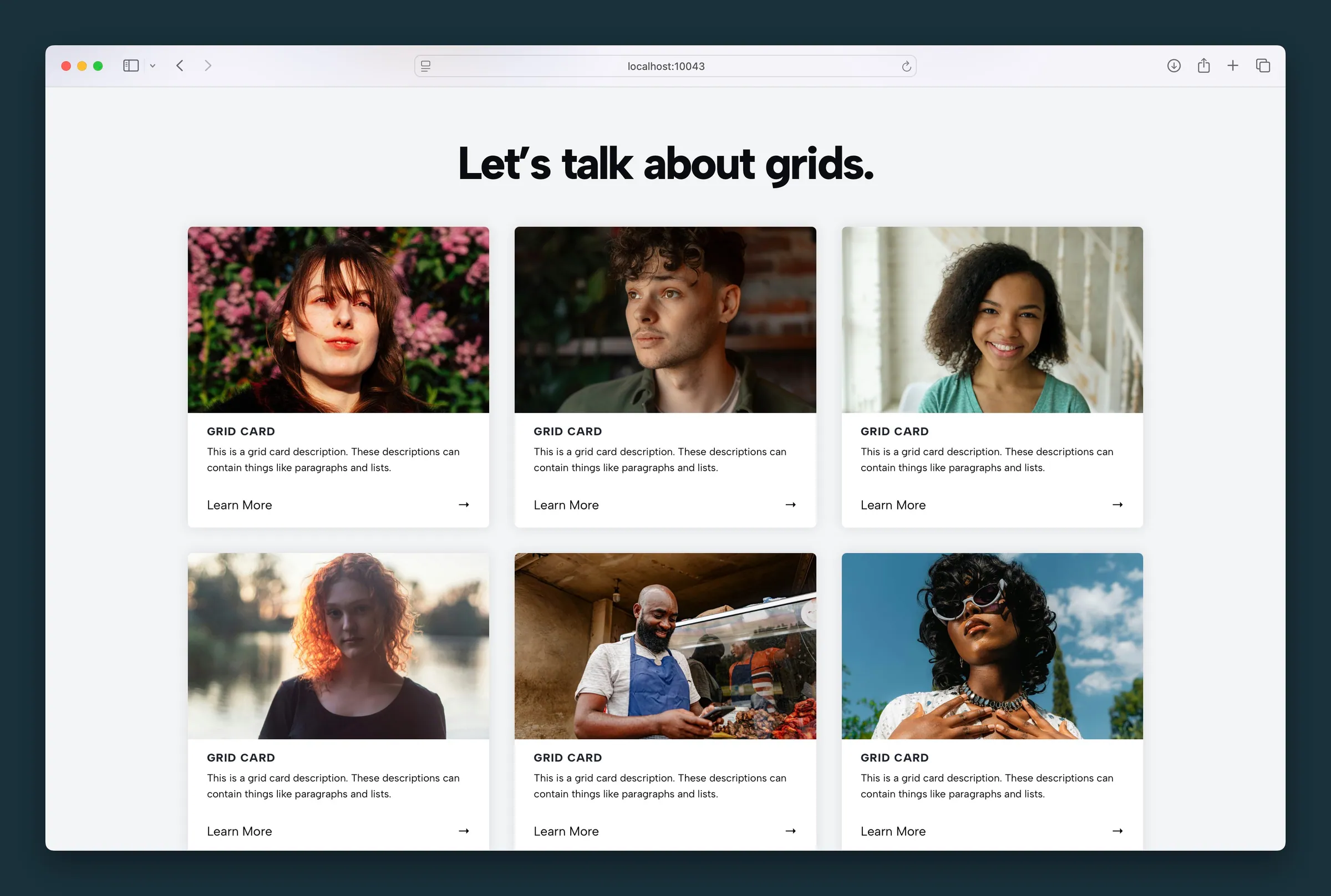Click the red close window button
The height and width of the screenshot is (896, 1331).
pyautogui.click(x=66, y=66)
